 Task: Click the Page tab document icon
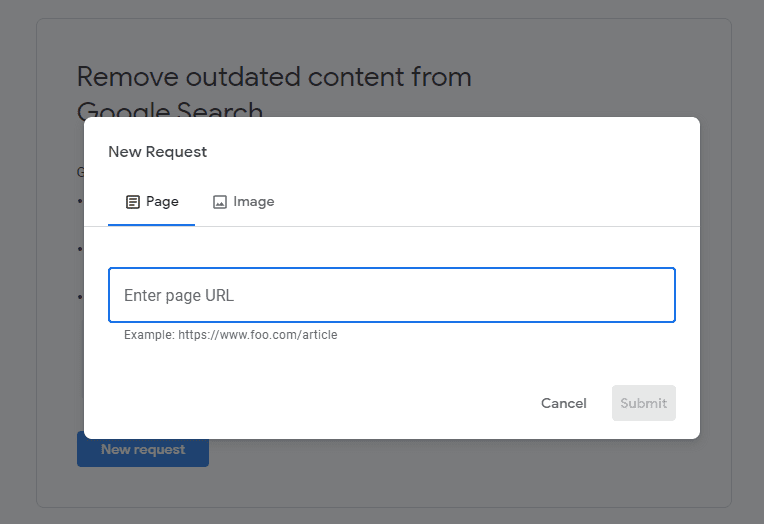pos(132,202)
